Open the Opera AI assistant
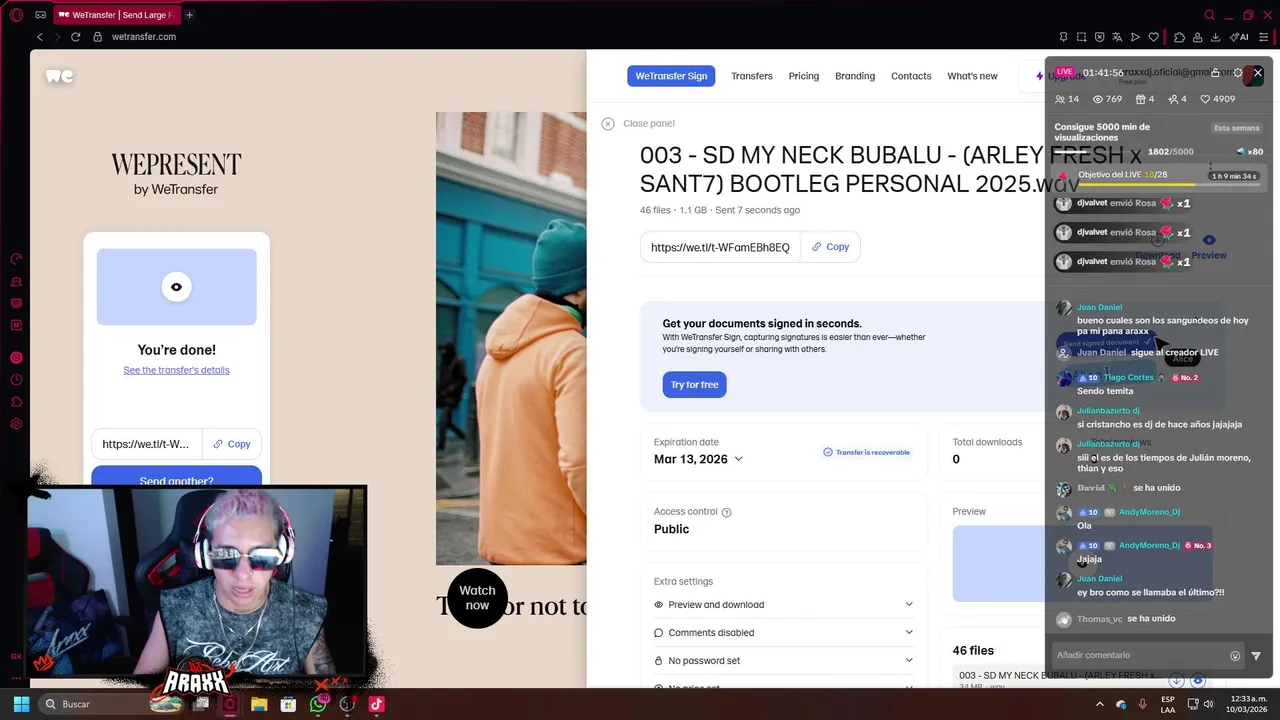Screen dimensions: 1280x720 (1239, 37)
